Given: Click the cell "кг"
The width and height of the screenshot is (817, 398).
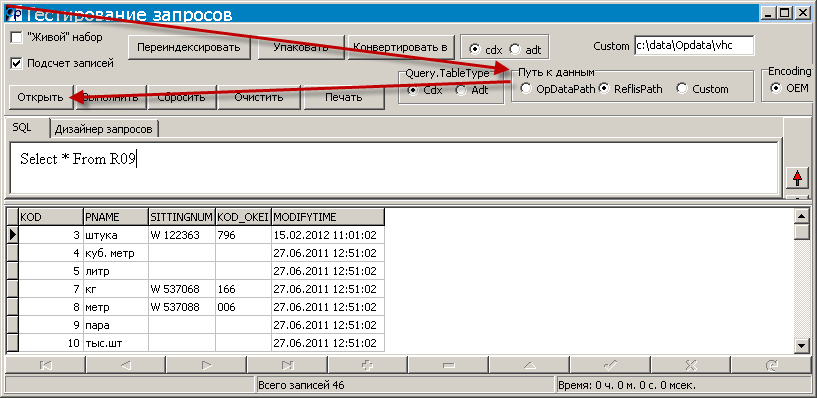Looking at the screenshot, I should [x=116, y=289].
